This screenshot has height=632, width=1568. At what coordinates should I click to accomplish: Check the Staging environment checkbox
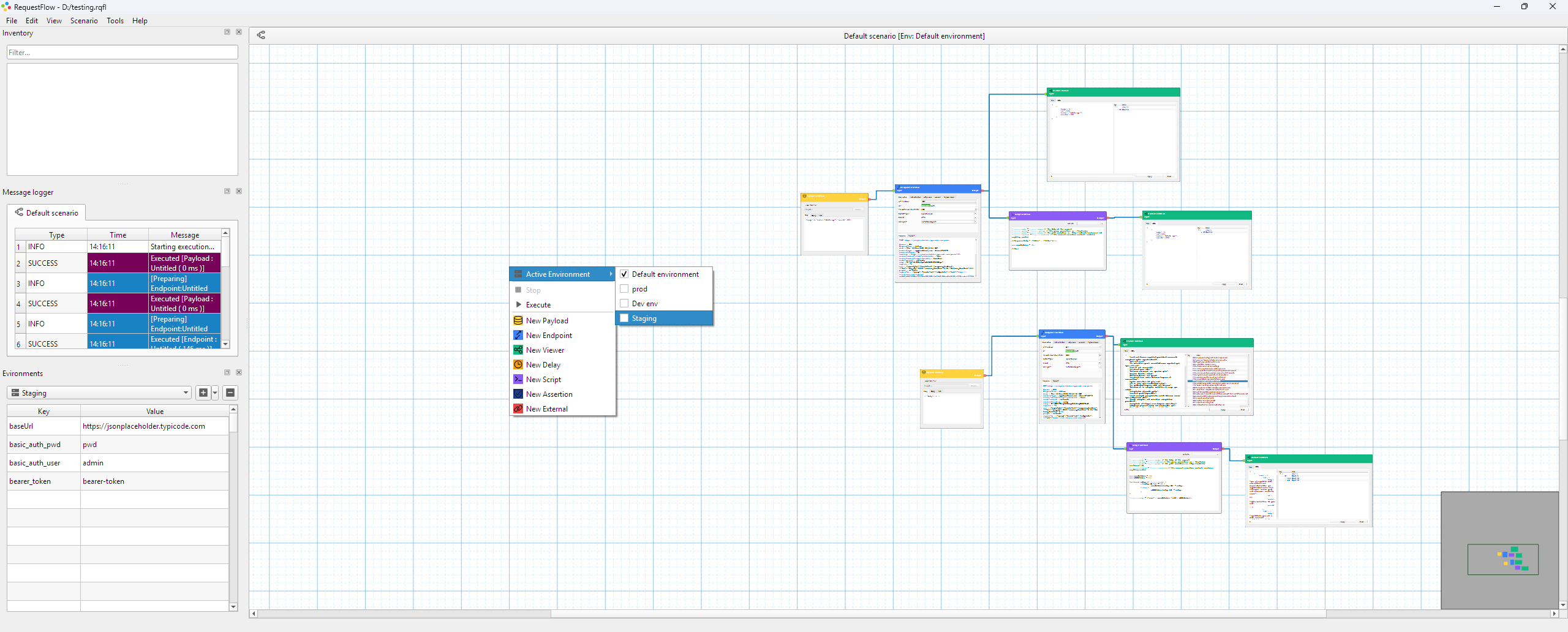[624, 318]
